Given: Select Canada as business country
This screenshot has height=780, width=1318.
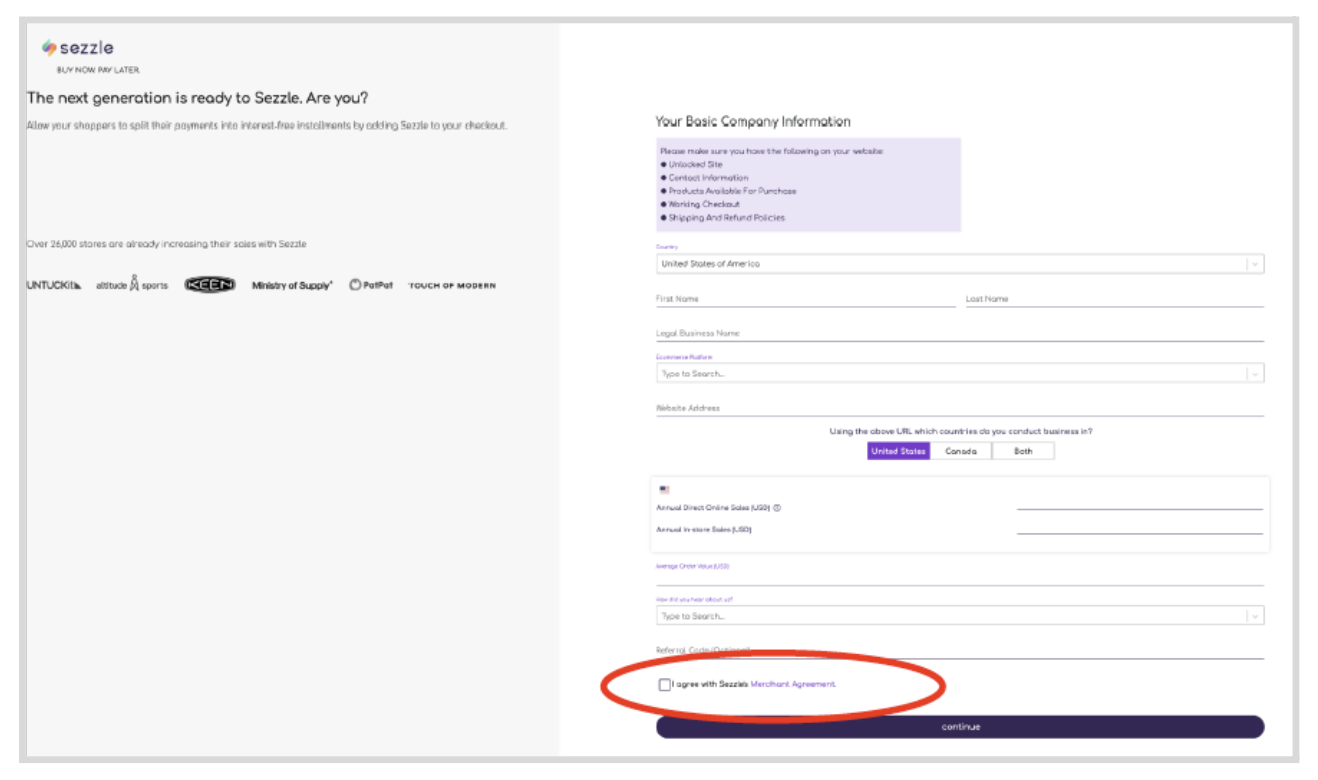Looking at the screenshot, I should (x=960, y=451).
